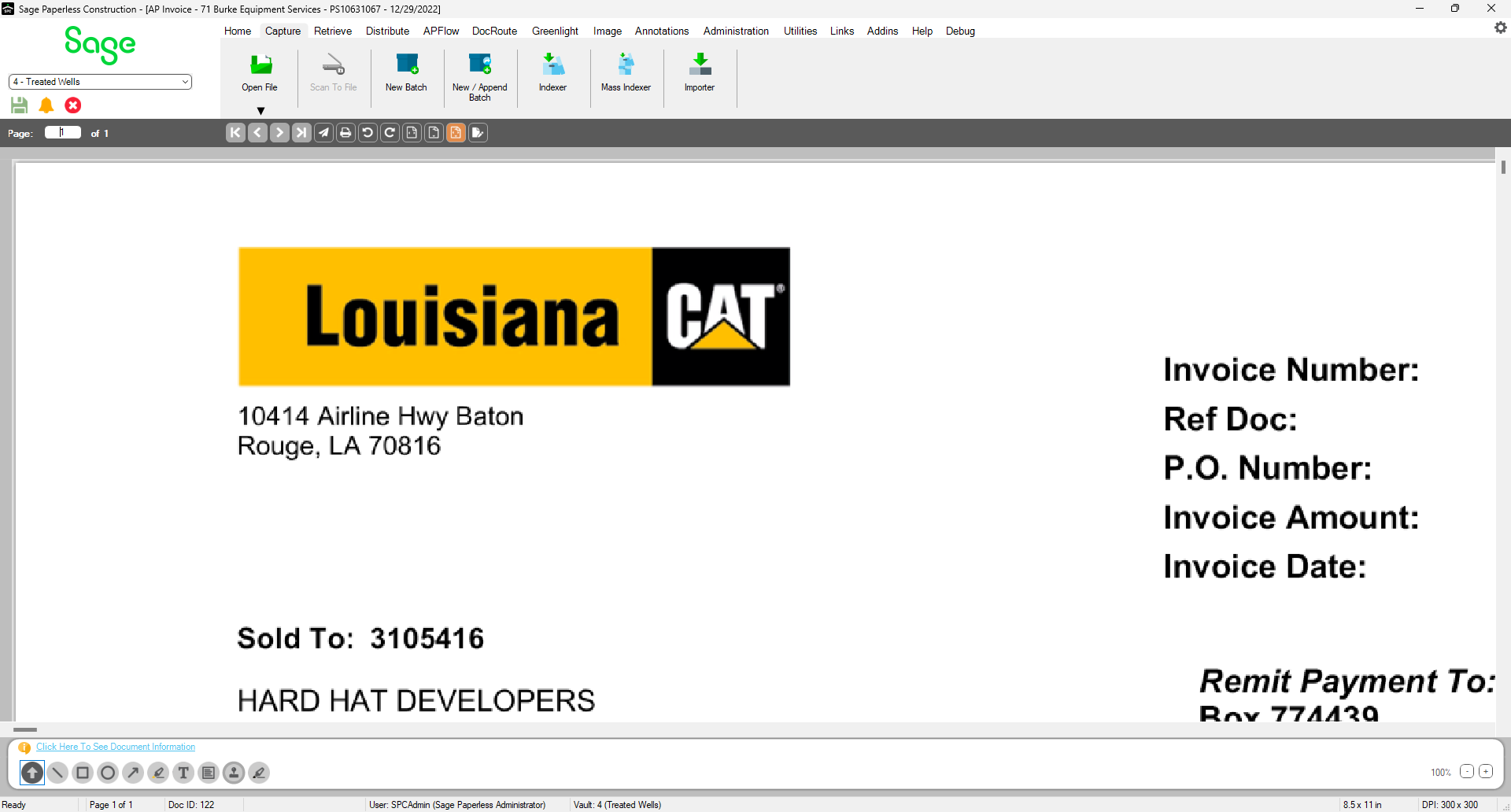The height and width of the screenshot is (812, 1511).
Task: Open the APFlow menu
Action: (x=441, y=31)
